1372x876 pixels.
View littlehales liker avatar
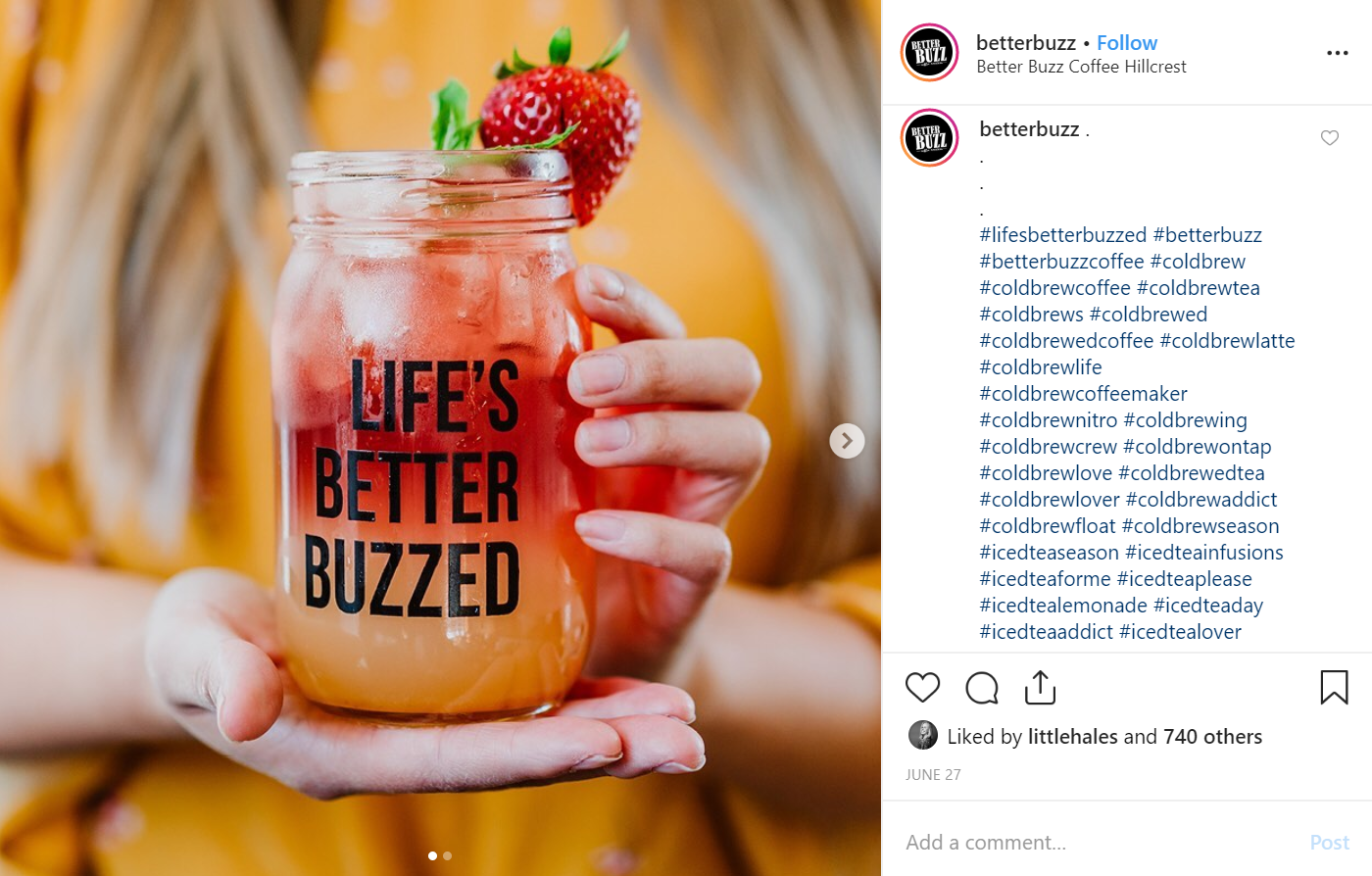click(x=922, y=735)
